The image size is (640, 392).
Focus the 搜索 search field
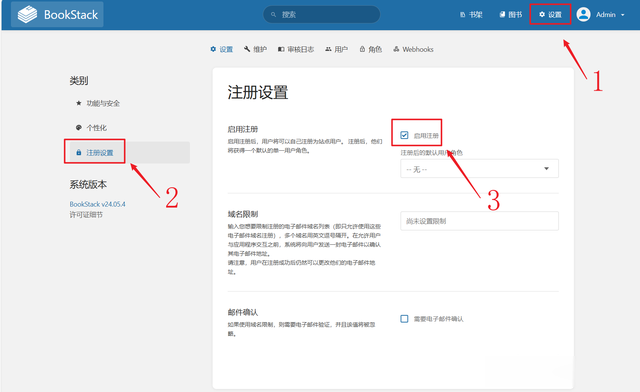pyautogui.click(x=322, y=15)
